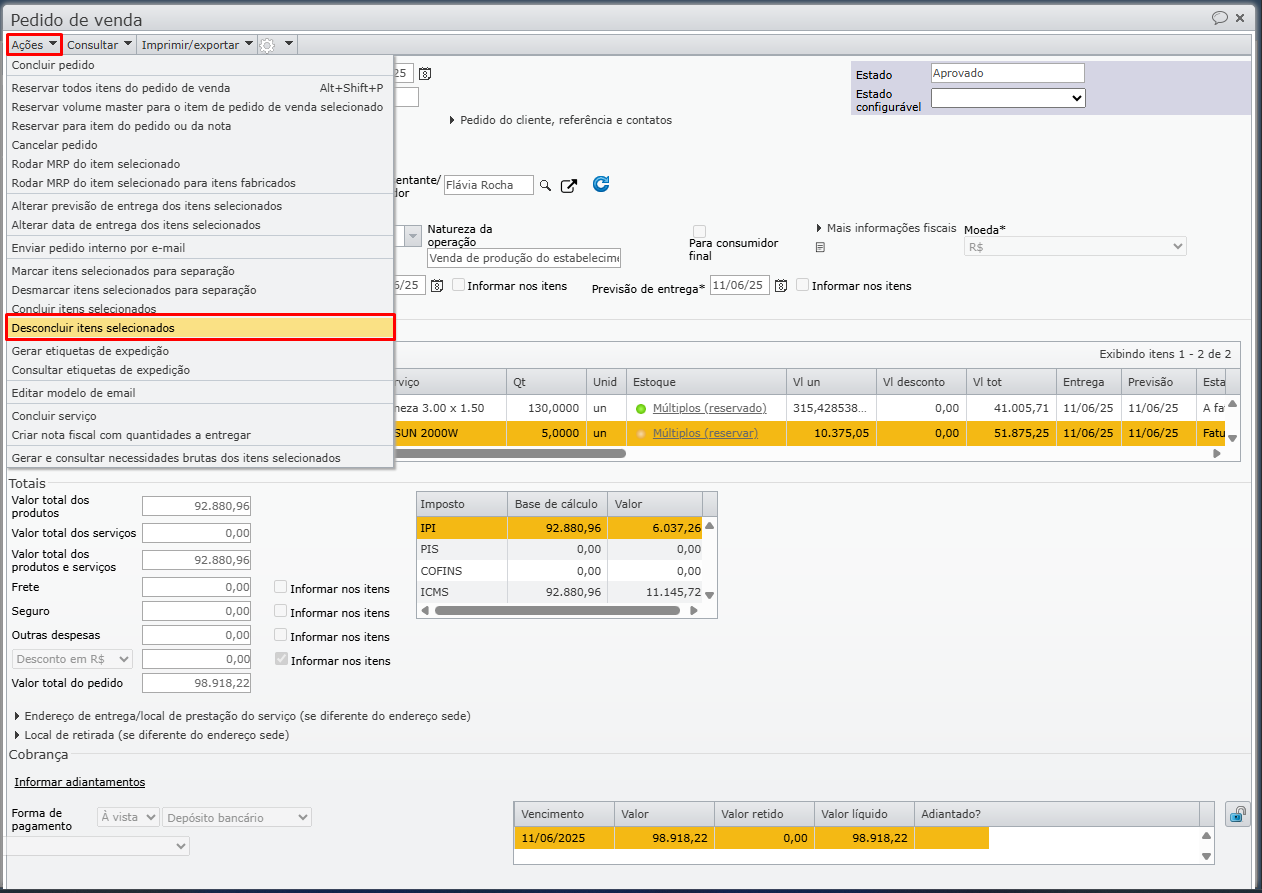The height and width of the screenshot is (893, 1262).
Task: Click the Múltiplos (reservar) stock link
Action: click(x=705, y=433)
